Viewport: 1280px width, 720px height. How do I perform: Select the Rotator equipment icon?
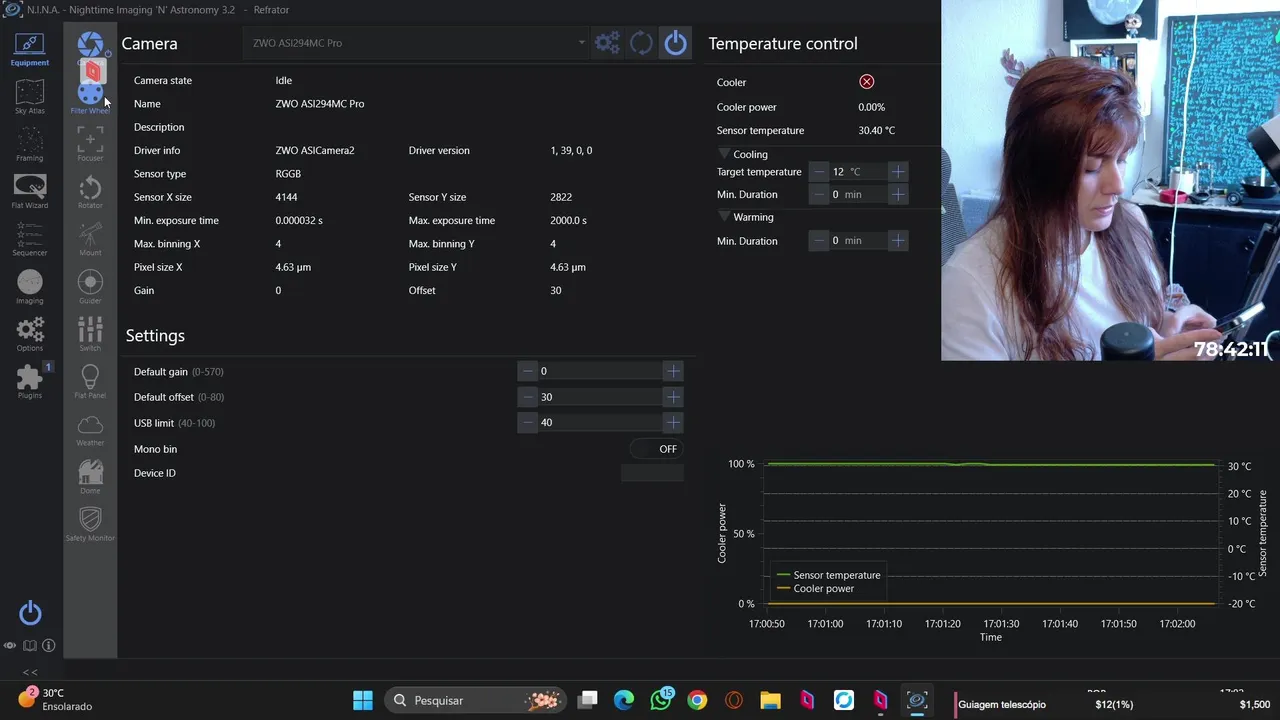(x=90, y=192)
